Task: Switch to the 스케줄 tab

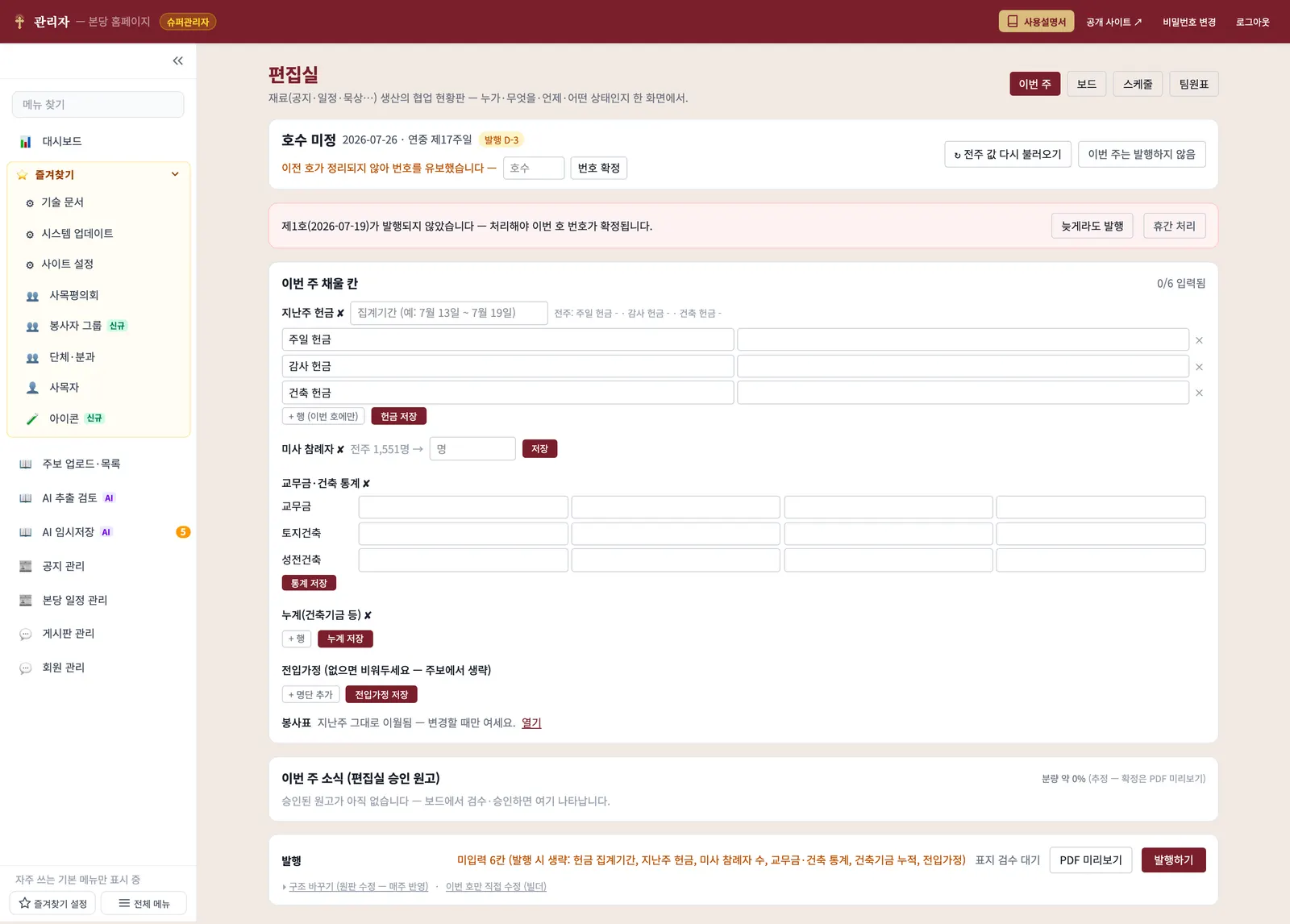Action: tap(1138, 84)
